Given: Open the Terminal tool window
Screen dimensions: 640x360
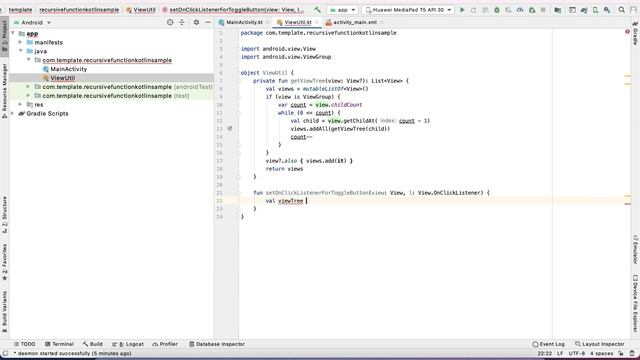Looking at the screenshot, I should click(x=59, y=344).
